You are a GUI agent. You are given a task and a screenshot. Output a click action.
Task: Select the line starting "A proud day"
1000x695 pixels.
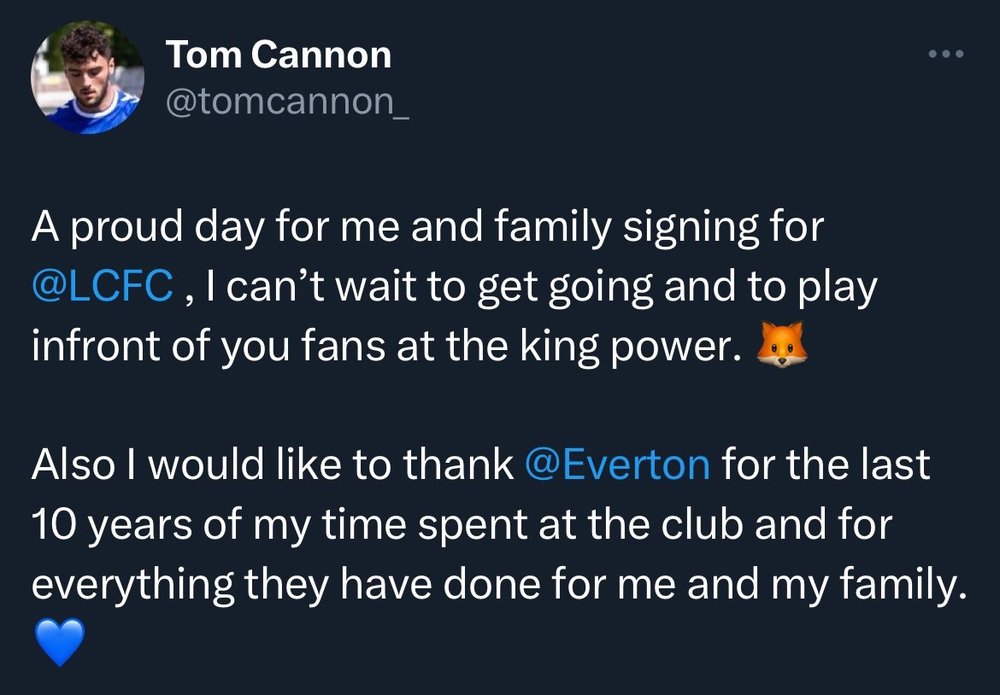coord(427,228)
